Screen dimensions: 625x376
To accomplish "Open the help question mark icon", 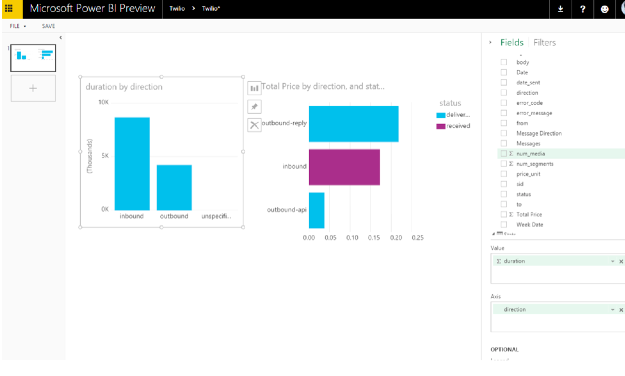I will (x=582, y=9).
